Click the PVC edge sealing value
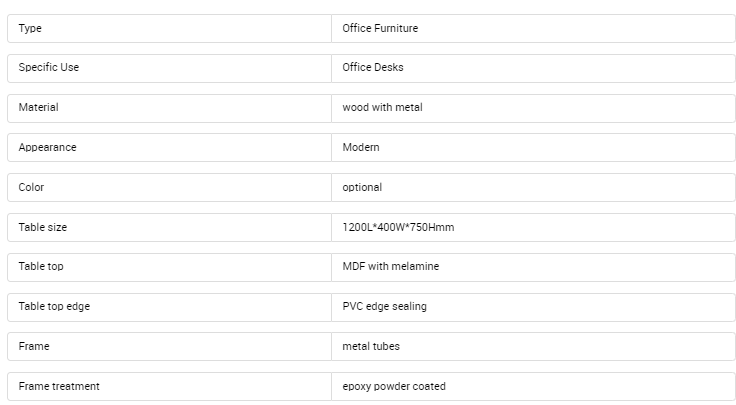Screen dimensions: 736x405 coord(384,306)
